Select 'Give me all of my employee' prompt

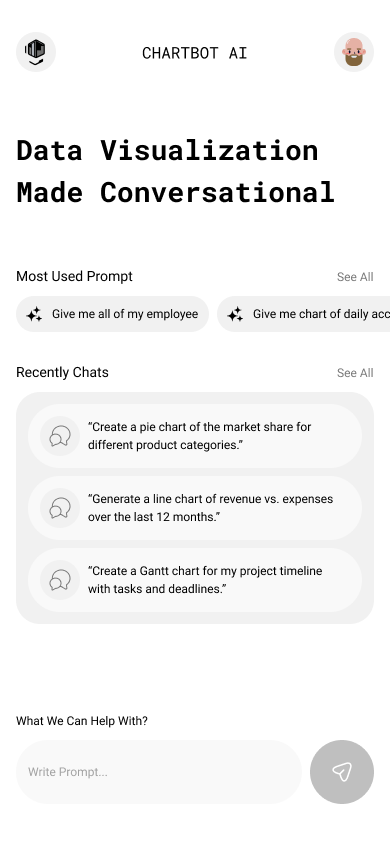pos(112,314)
